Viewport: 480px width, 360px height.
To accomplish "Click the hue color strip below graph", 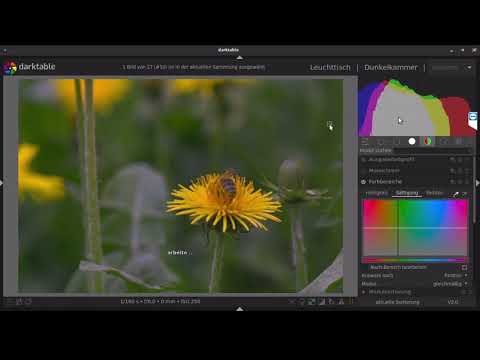I will pos(415,260).
